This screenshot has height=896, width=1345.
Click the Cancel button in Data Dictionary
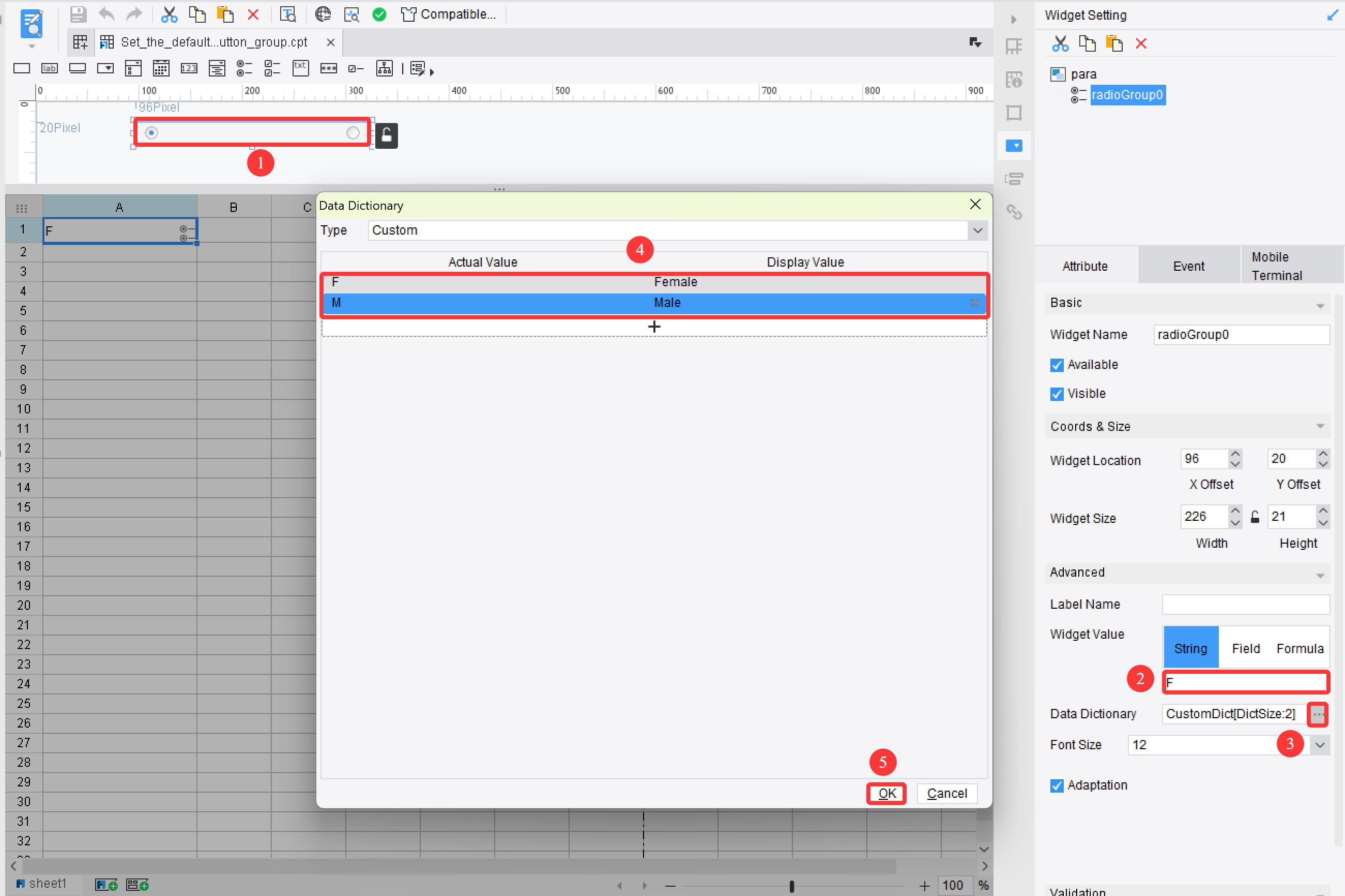click(x=946, y=793)
